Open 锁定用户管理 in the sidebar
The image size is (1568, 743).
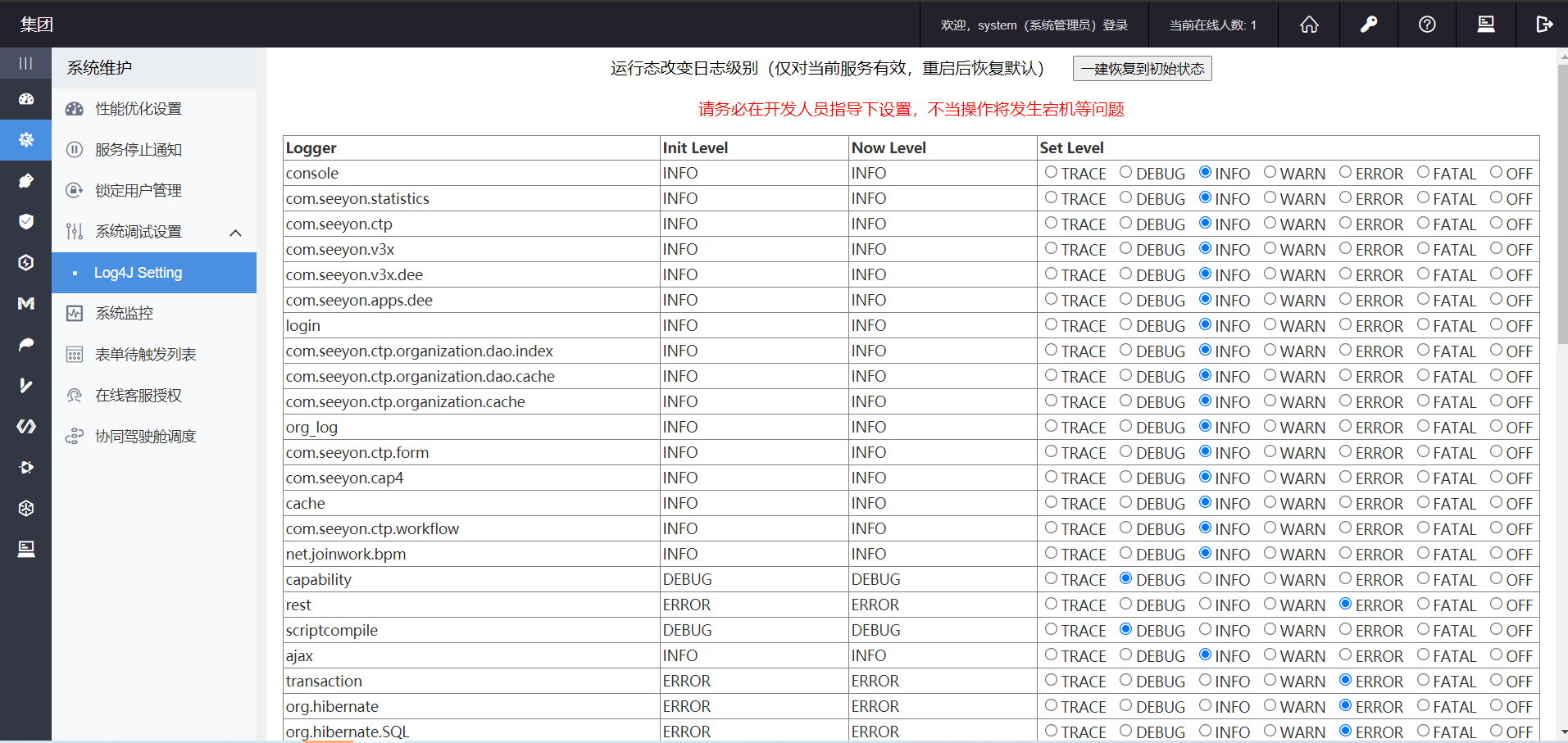click(x=138, y=191)
